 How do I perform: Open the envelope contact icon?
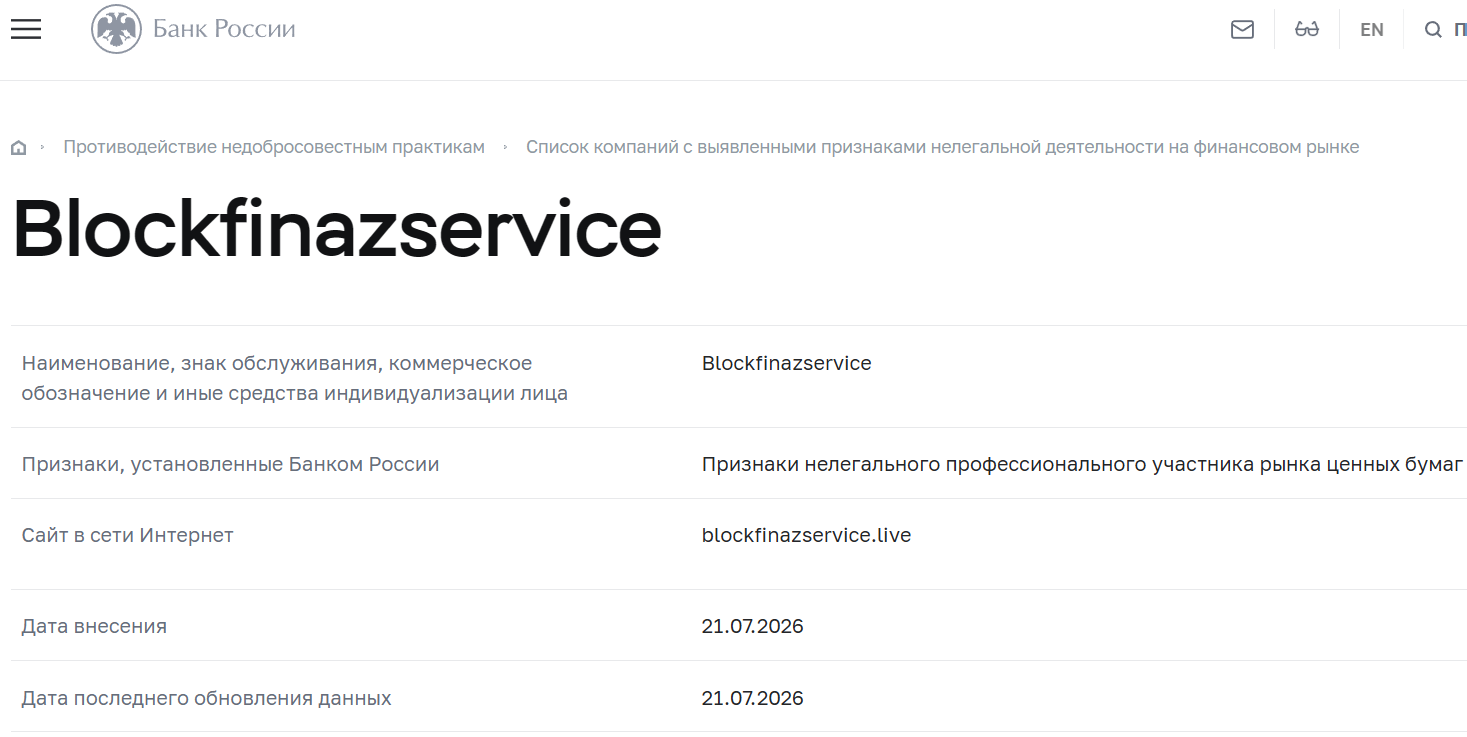tap(1242, 30)
